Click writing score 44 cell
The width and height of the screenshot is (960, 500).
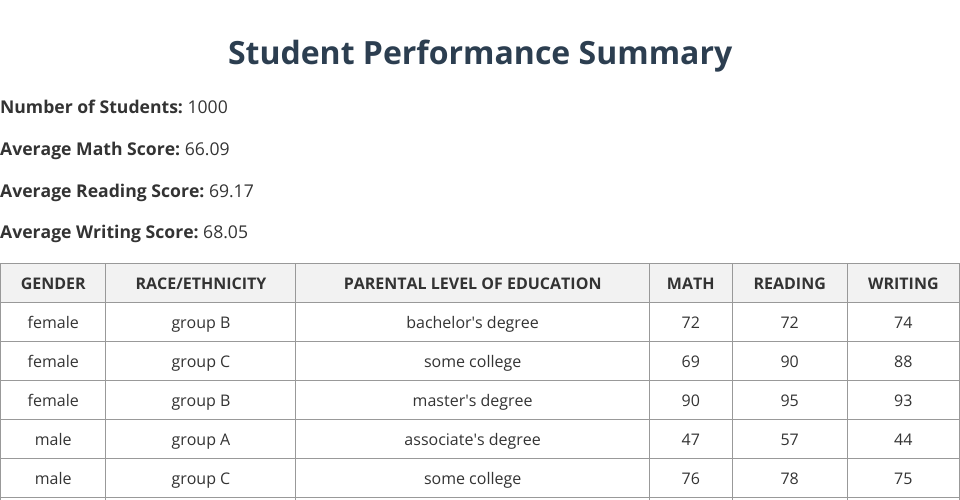pyautogui.click(x=903, y=439)
